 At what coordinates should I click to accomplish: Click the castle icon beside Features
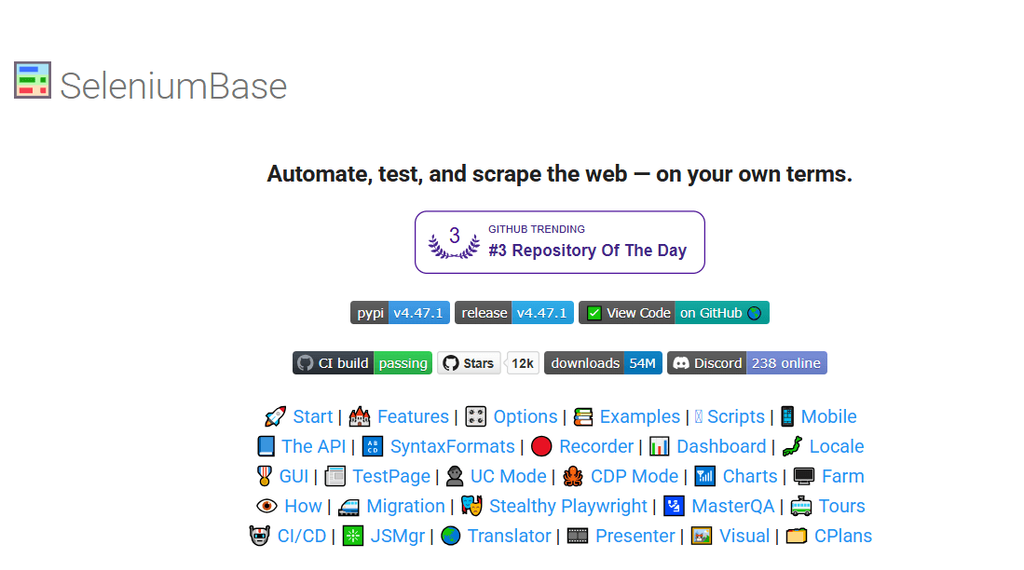pyautogui.click(x=359, y=417)
